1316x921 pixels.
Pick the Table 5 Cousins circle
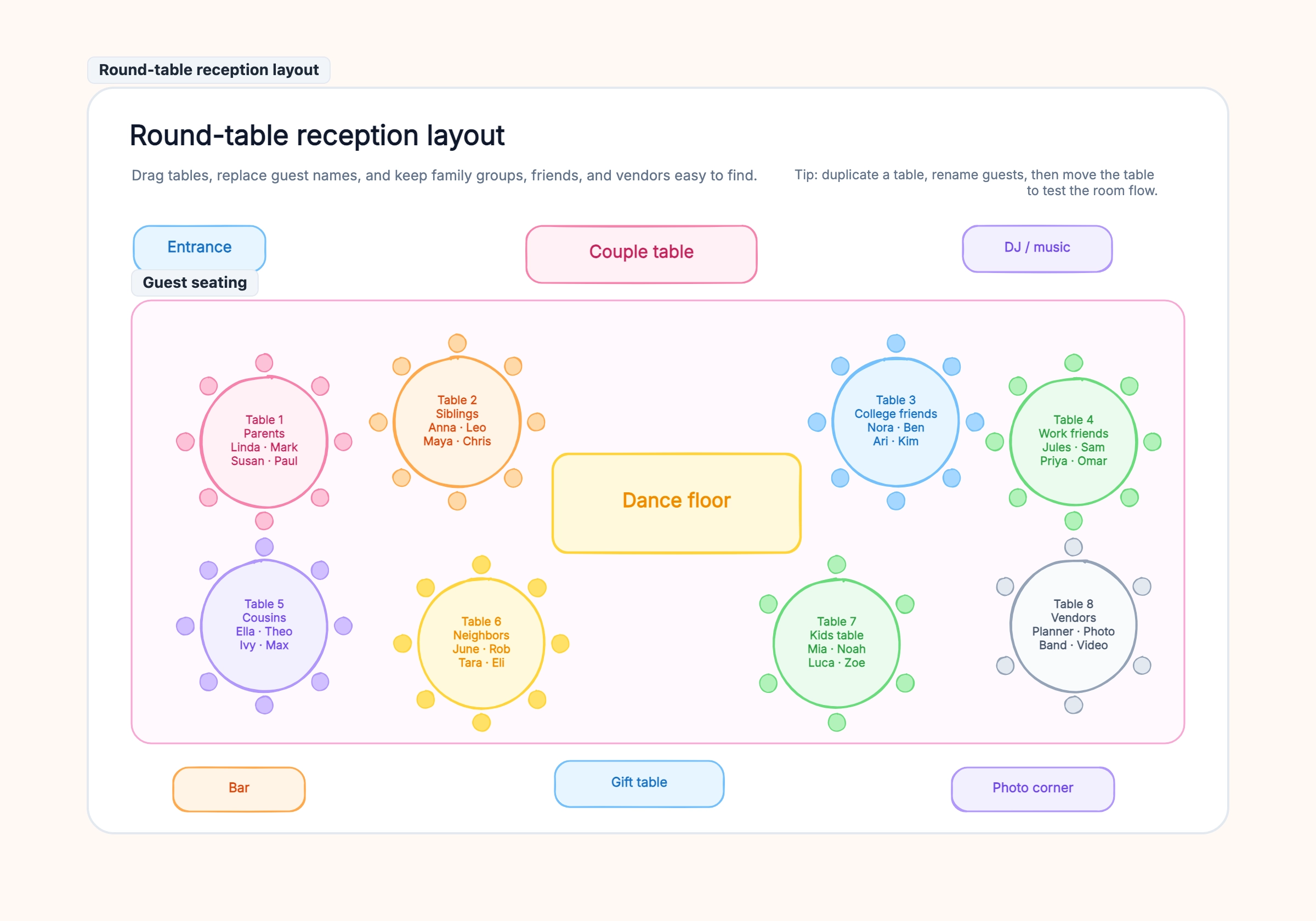click(x=264, y=626)
